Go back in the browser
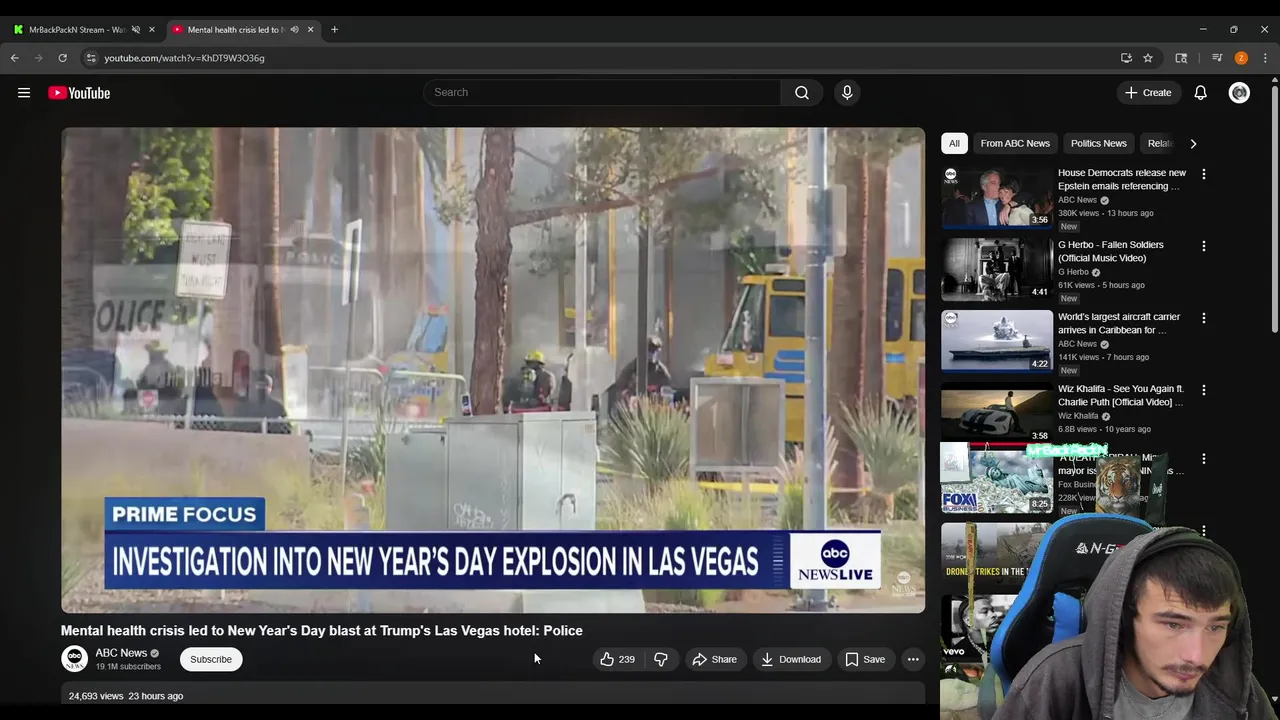The image size is (1280, 720). coord(15,58)
